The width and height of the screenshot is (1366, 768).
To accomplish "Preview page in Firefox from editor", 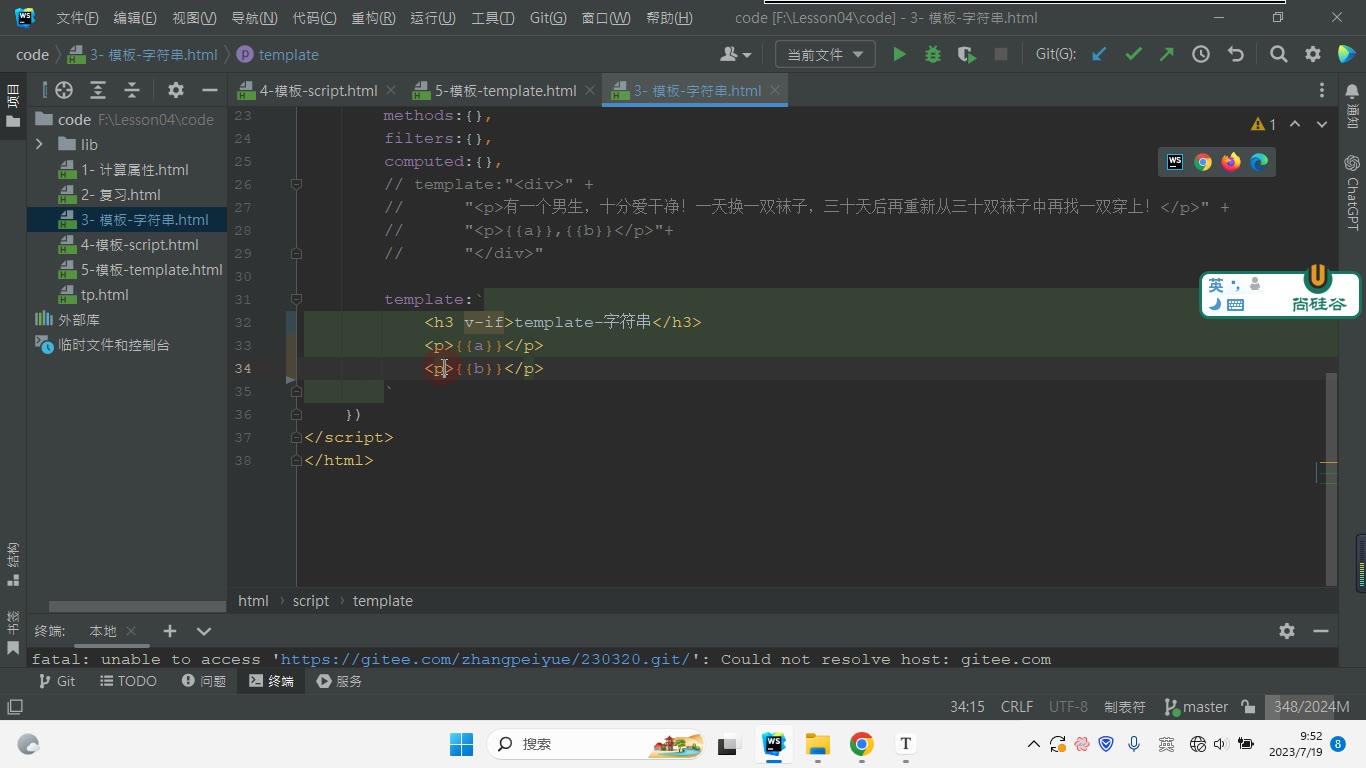I will 1231,162.
